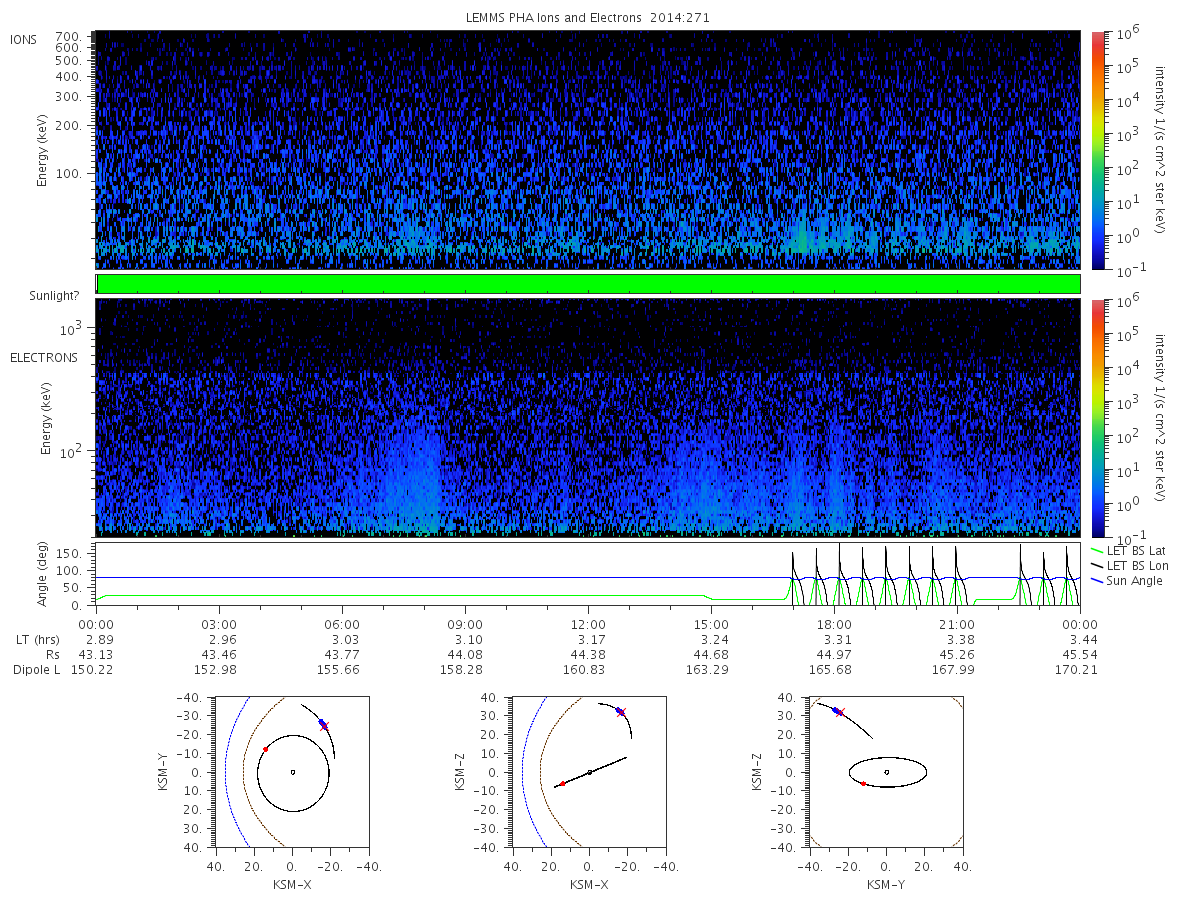Click the red dot in KSM-X/KSM-Z plot
The height and width of the screenshot is (900, 1200).
(x=562, y=783)
